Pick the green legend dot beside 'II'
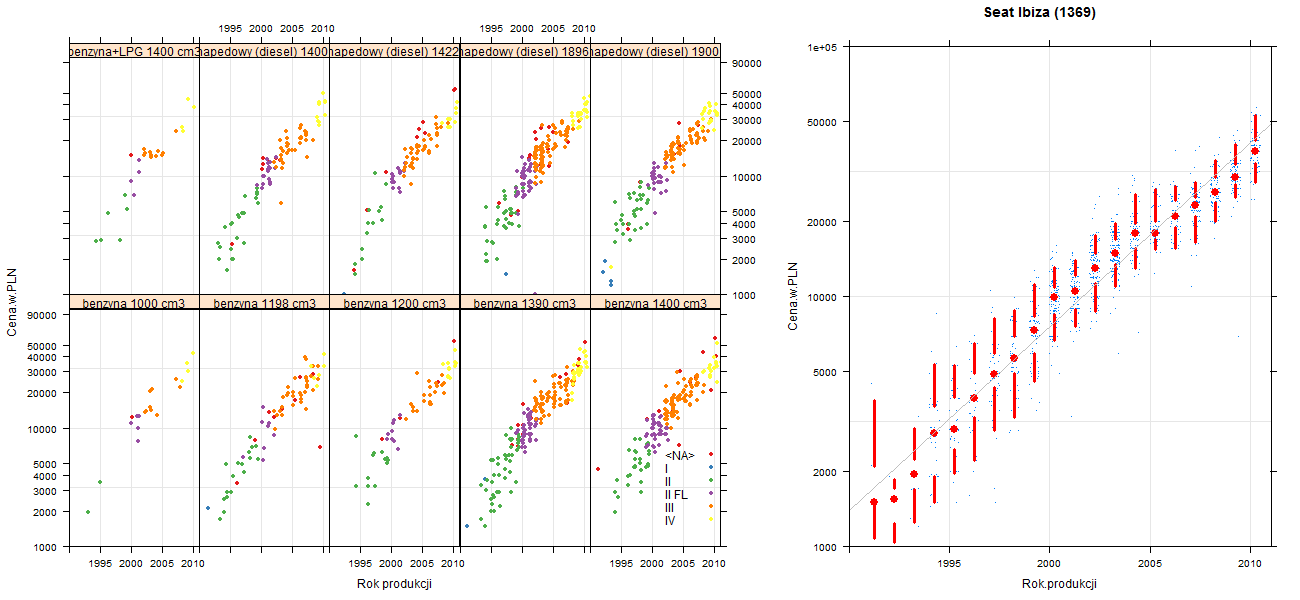 coord(710,481)
